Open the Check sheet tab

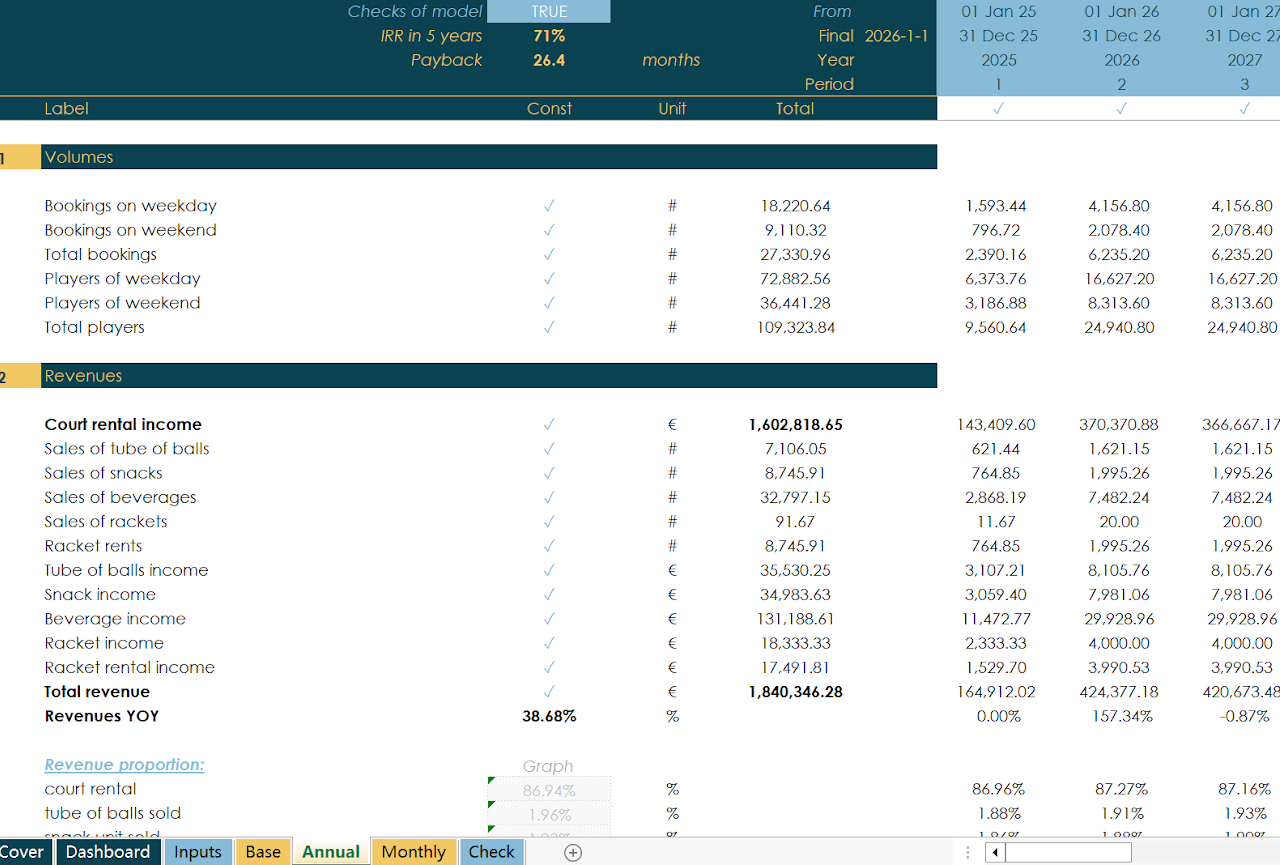pyautogui.click(x=492, y=852)
